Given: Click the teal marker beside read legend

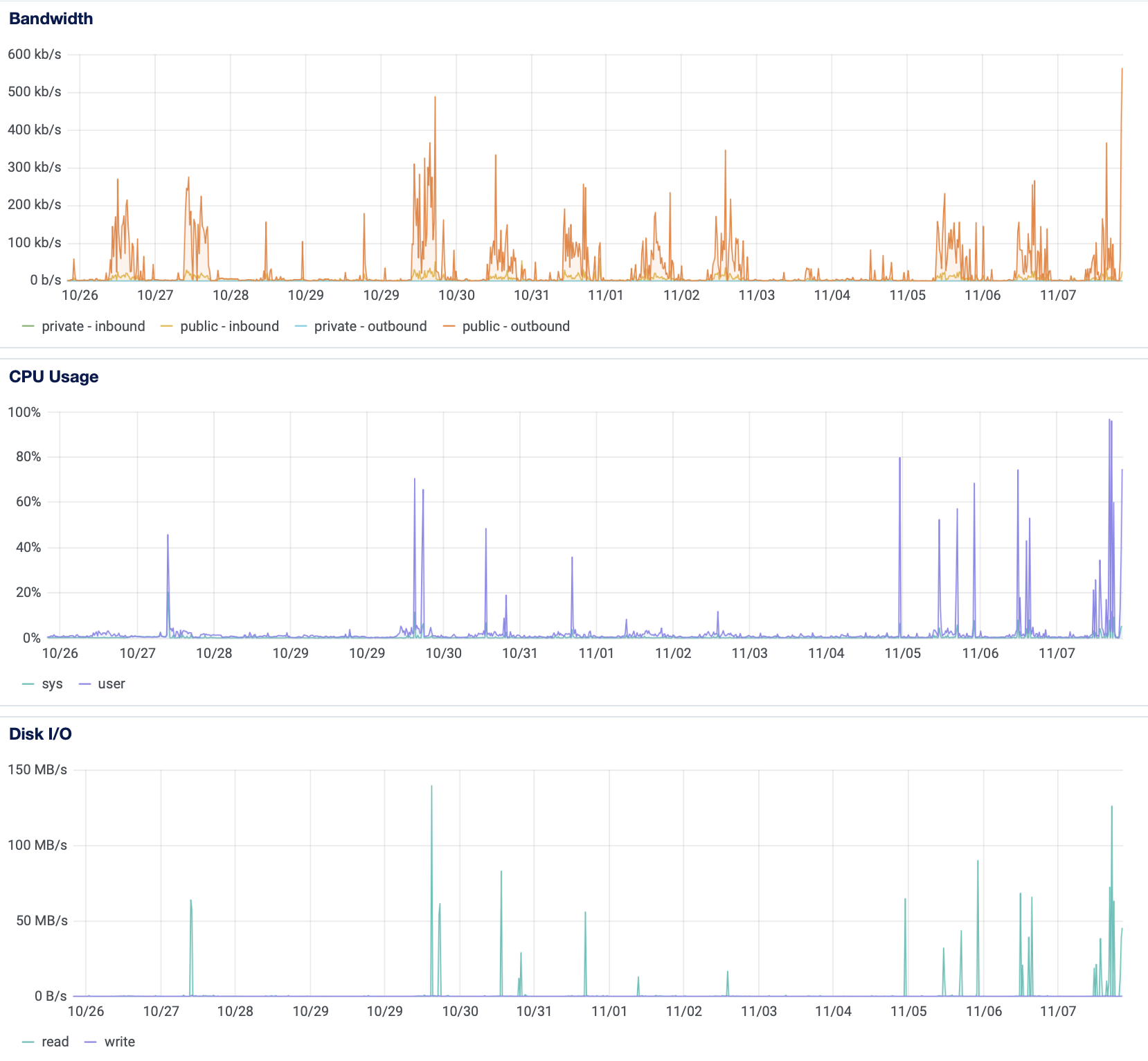Looking at the screenshot, I should (x=28, y=1042).
